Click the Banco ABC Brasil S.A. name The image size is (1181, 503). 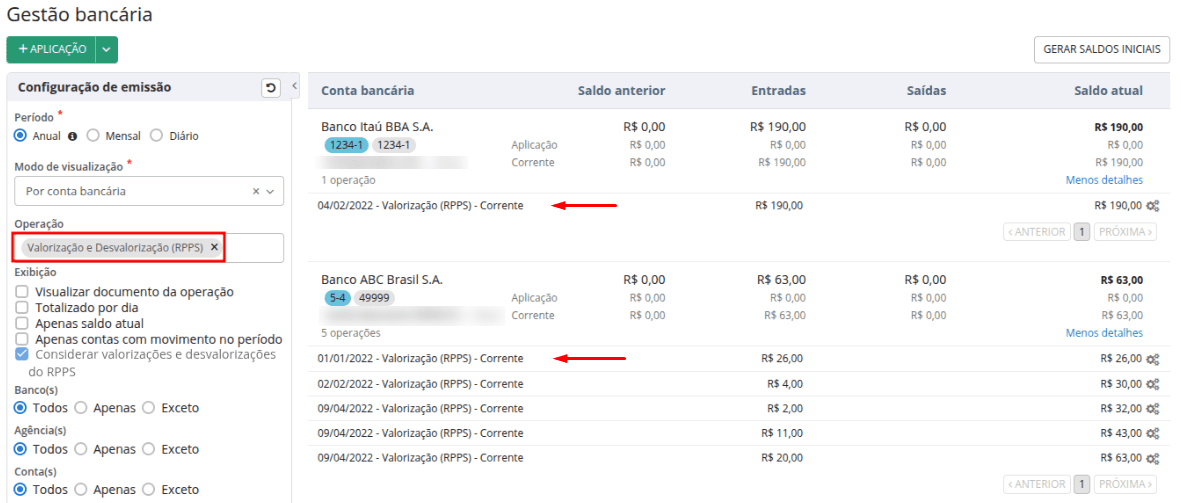pos(383,279)
